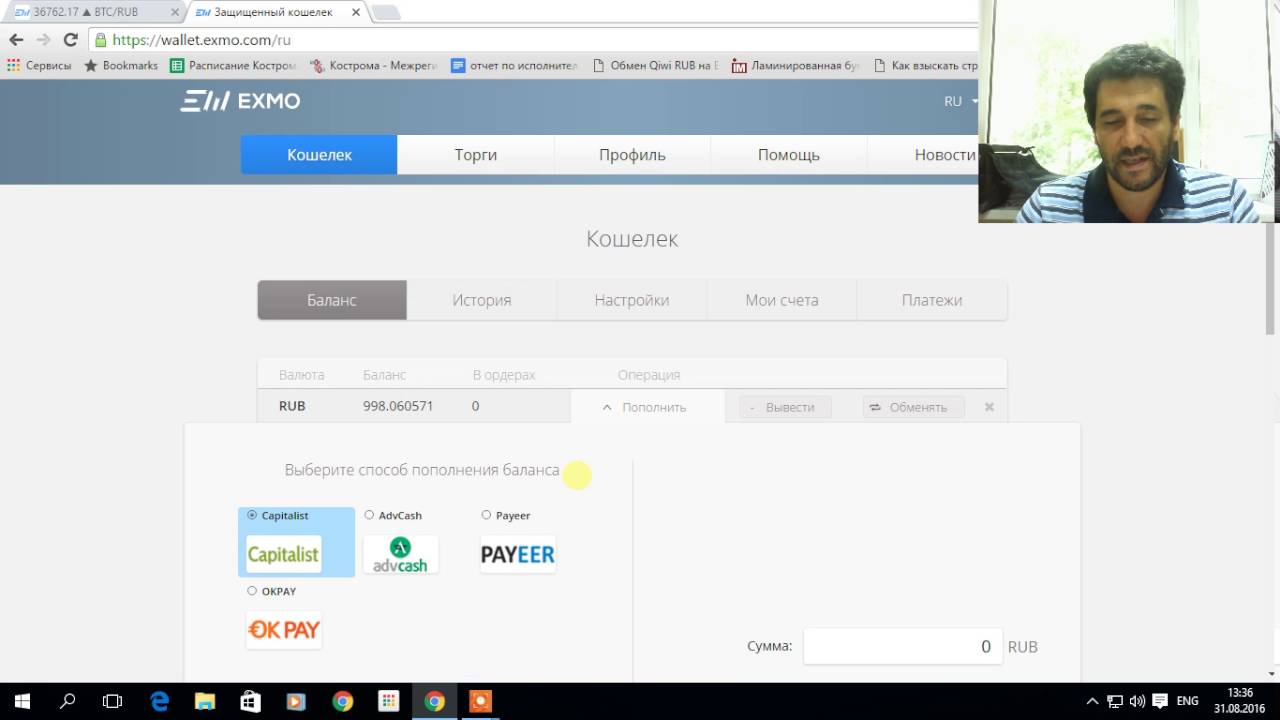Click the Capitalist logo image

tap(284, 554)
